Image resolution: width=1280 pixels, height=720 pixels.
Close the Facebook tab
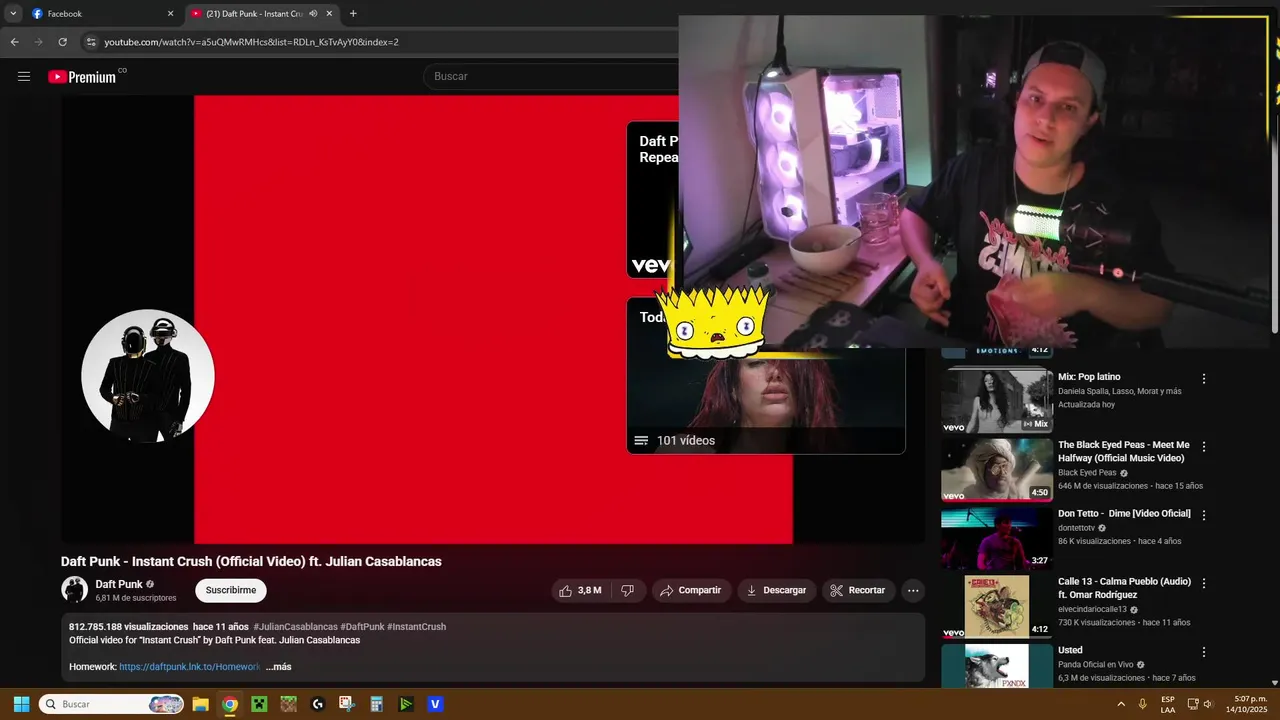click(x=170, y=14)
